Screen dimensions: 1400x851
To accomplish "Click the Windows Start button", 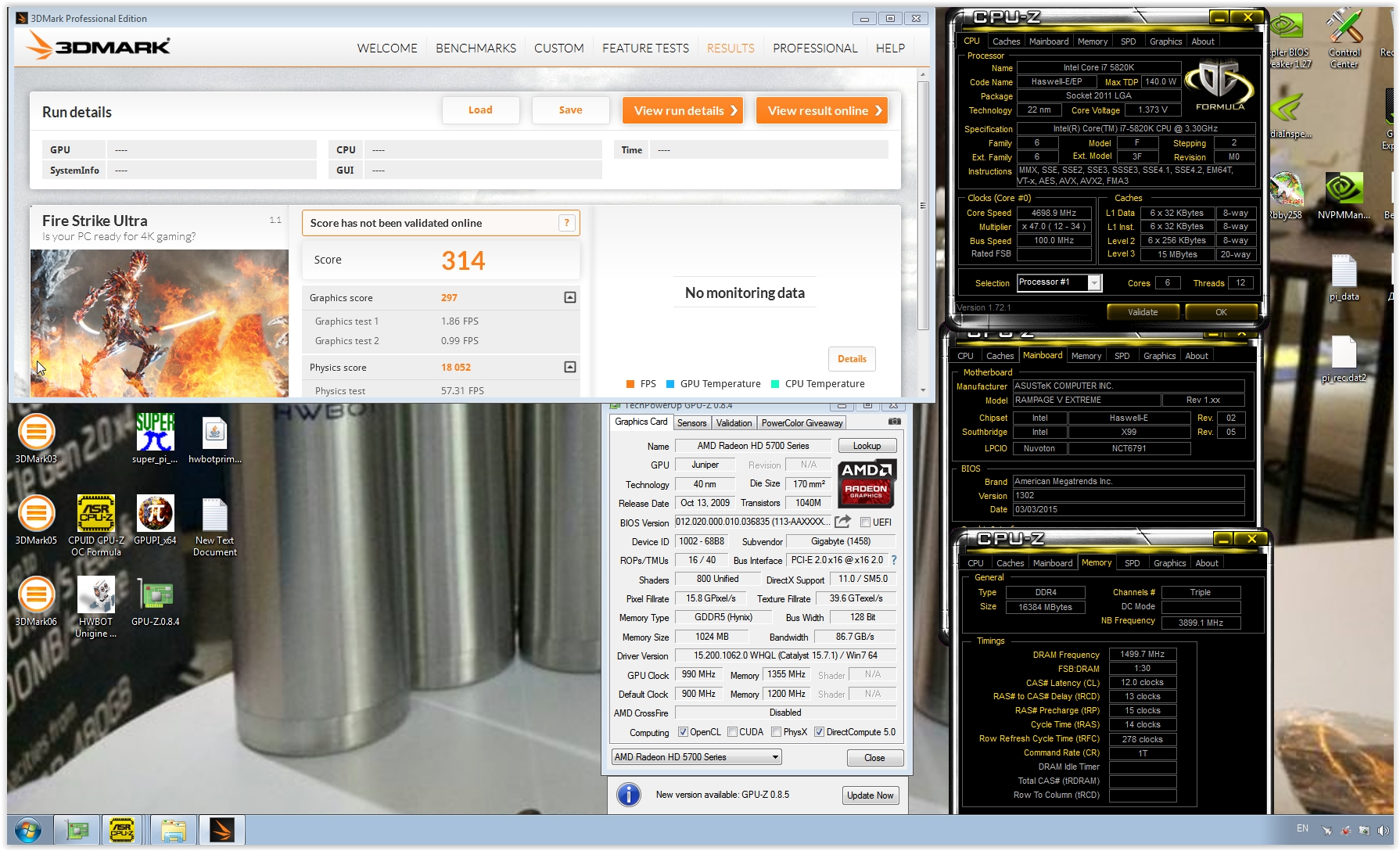I will [x=28, y=831].
